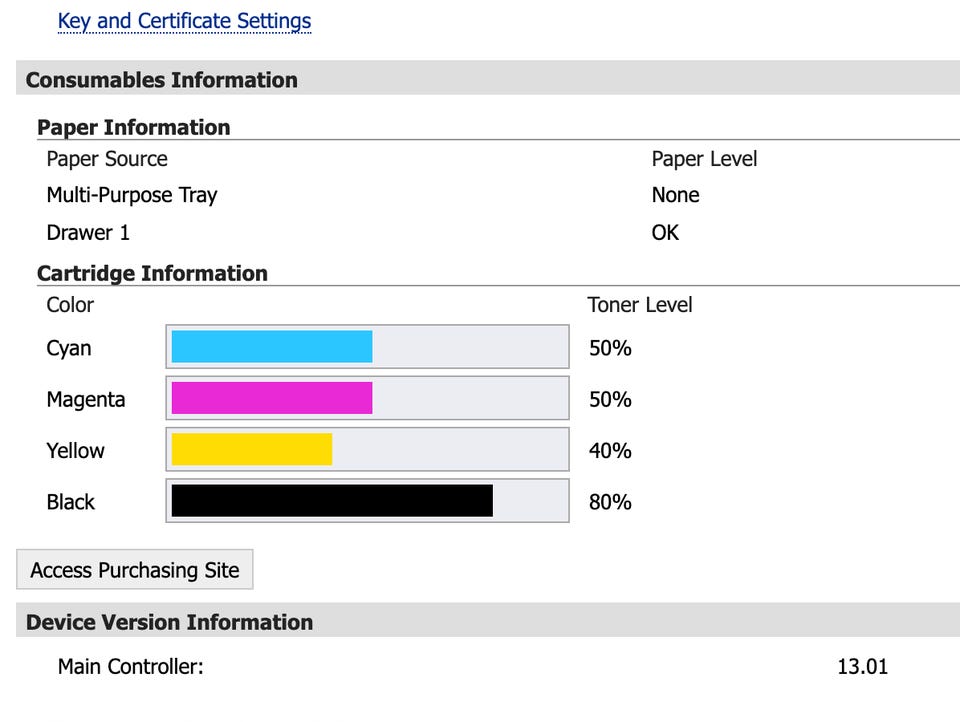Click the black toner 80% value
The image size is (960, 722).
pyautogui.click(x=610, y=502)
